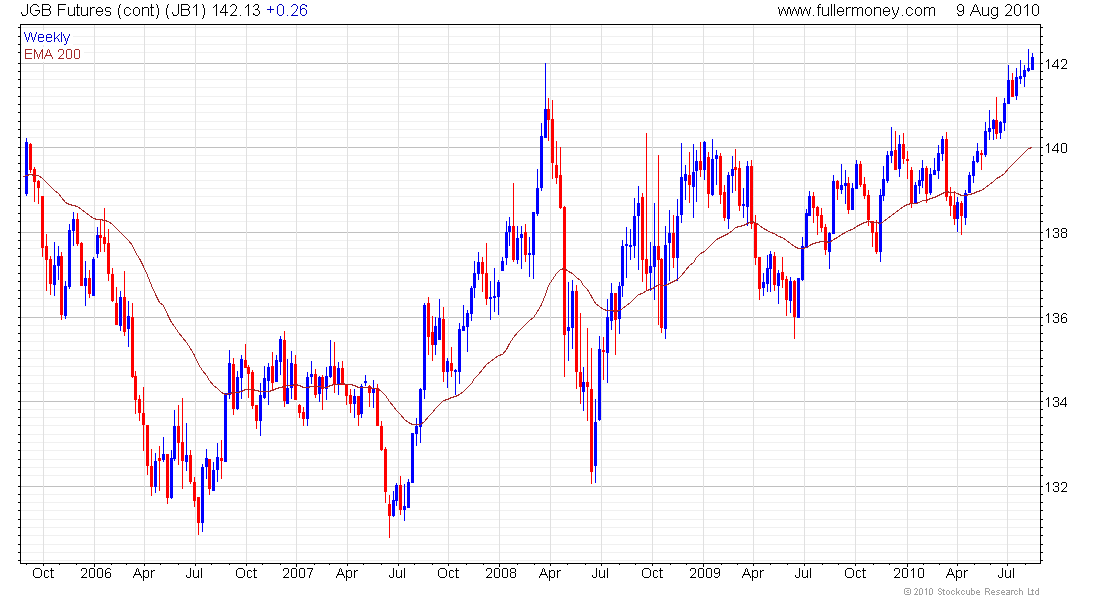Open the www.fullermoney.com link text
Image resolution: width=1100 pixels, height=600 pixels.
(x=856, y=11)
